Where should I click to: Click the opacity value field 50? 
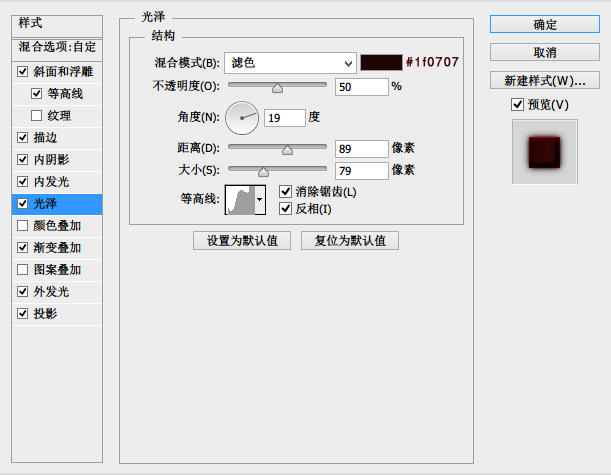[362, 87]
